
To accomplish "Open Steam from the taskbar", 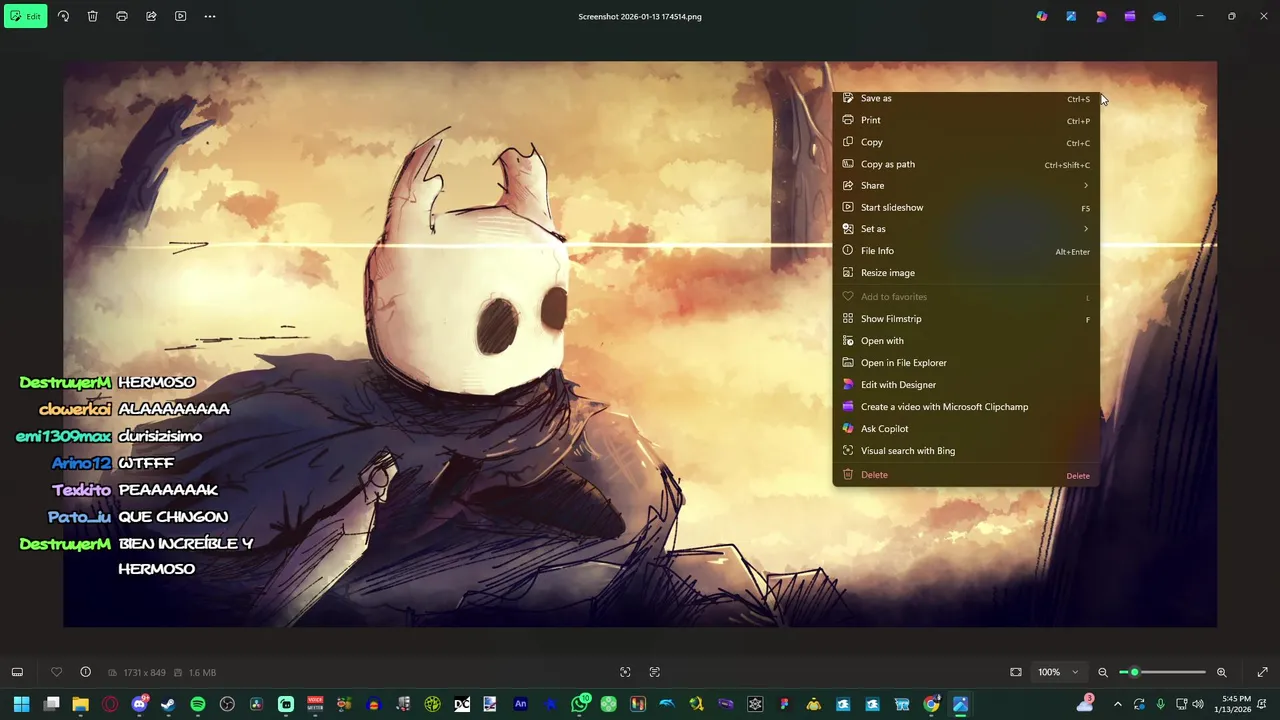I will [168, 705].
